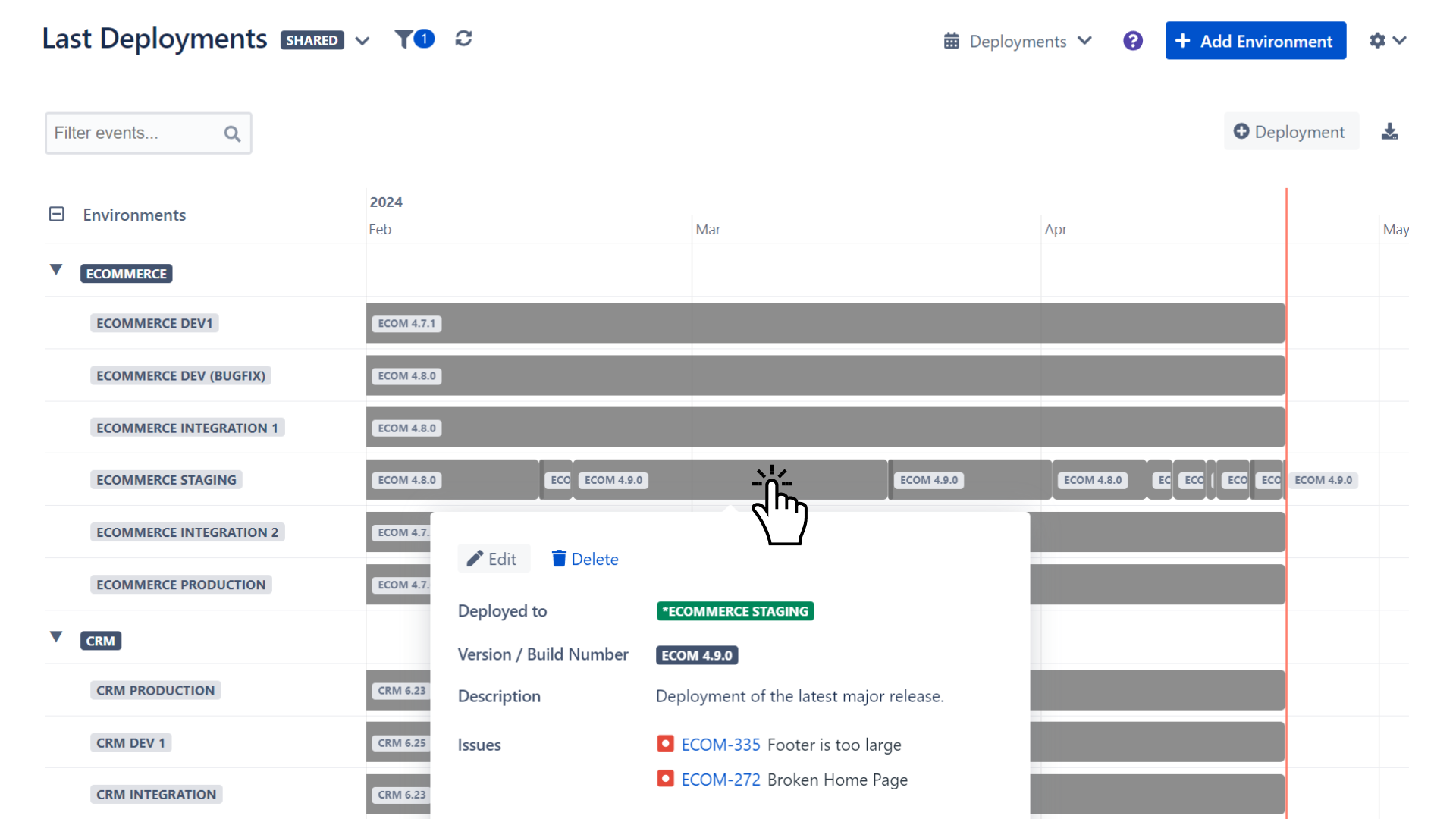1456x819 pixels.
Task: Click the red issue icon for ECOM-335
Action: click(x=665, y=744)
